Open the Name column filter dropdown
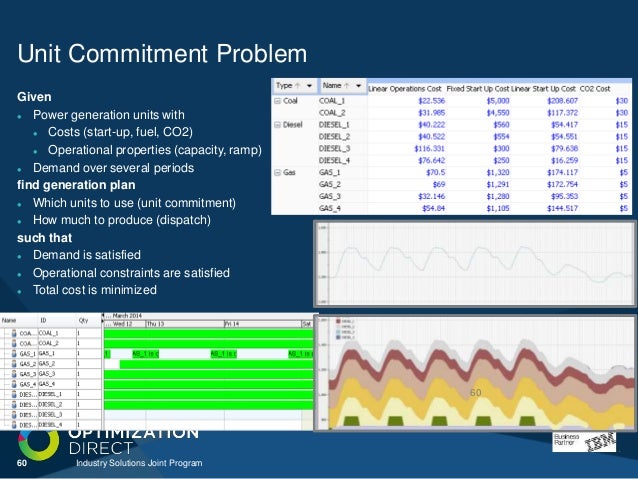 [358, 86]
